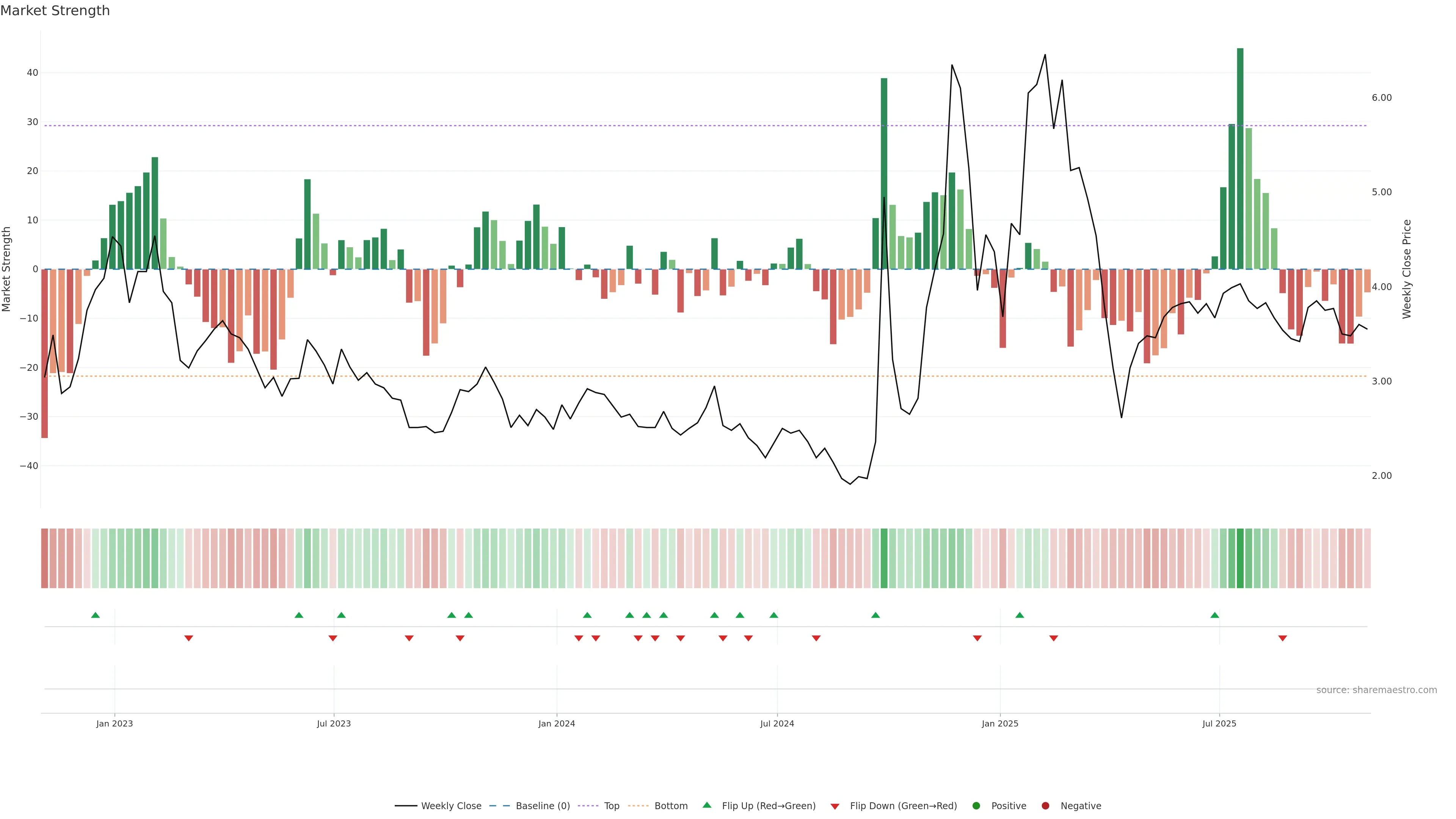
Task: Click the first red flip-down triangle after Jan 2023
Action: click(x=189, y=638)
